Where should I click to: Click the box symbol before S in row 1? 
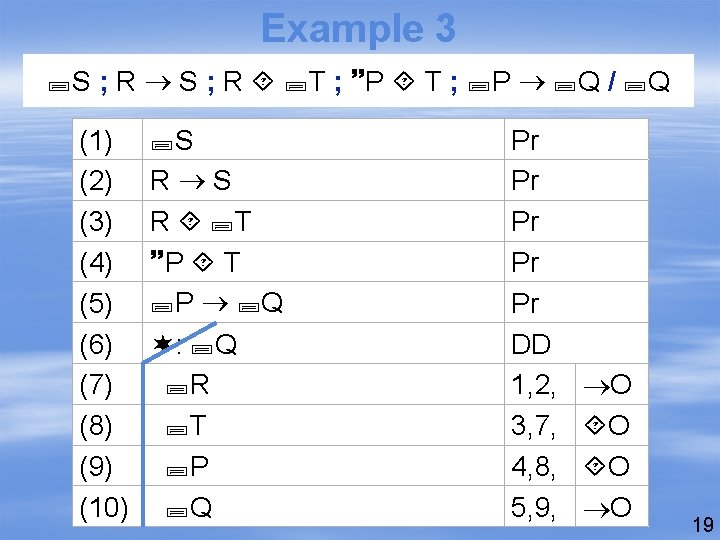click(162, 145)
